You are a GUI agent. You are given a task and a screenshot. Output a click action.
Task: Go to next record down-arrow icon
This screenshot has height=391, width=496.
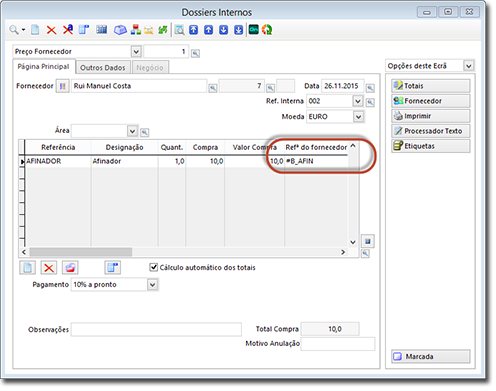click(x=223, y=30)
